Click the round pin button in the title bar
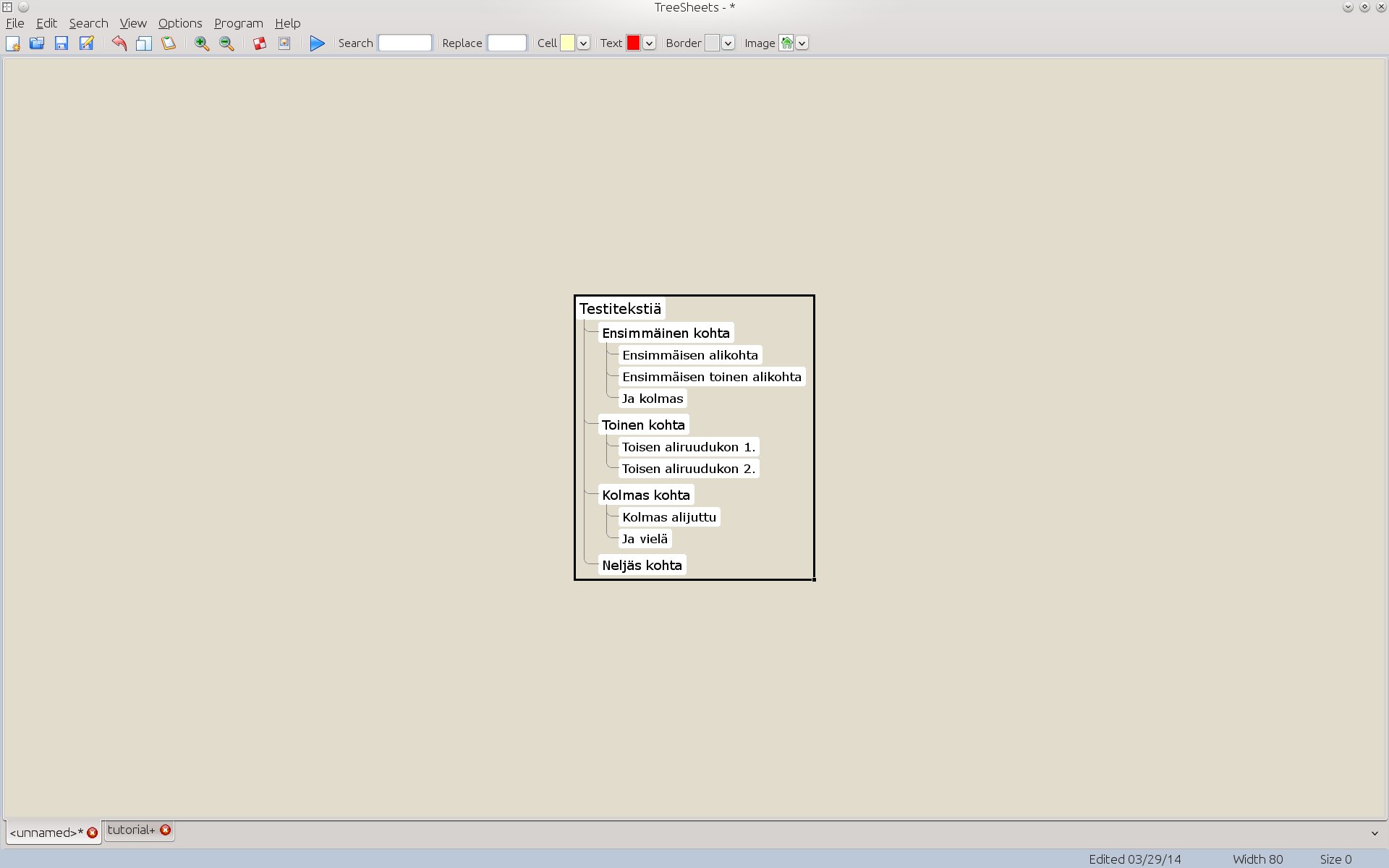This screenshot has height=868, width=1389. (x=23, y=7)
